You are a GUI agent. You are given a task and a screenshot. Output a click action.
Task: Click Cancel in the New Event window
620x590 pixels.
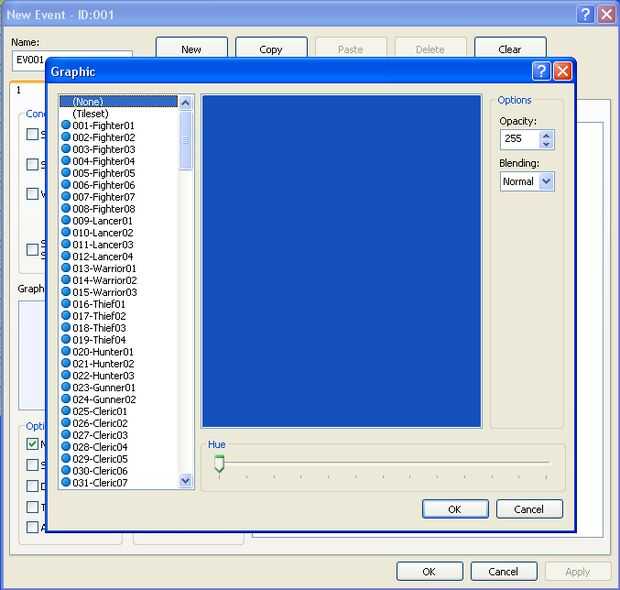coord(504,571)
